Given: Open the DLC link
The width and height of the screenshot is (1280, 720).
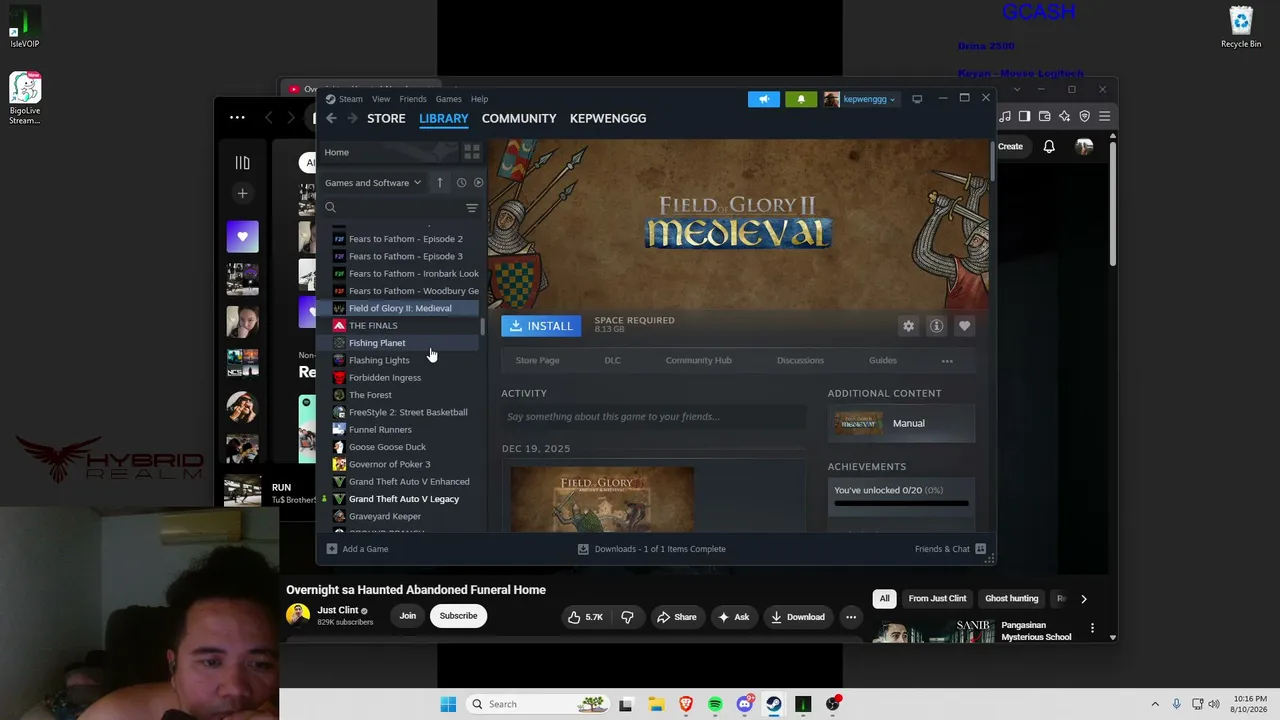Looking at the screenshot, I should click(612, 361).
